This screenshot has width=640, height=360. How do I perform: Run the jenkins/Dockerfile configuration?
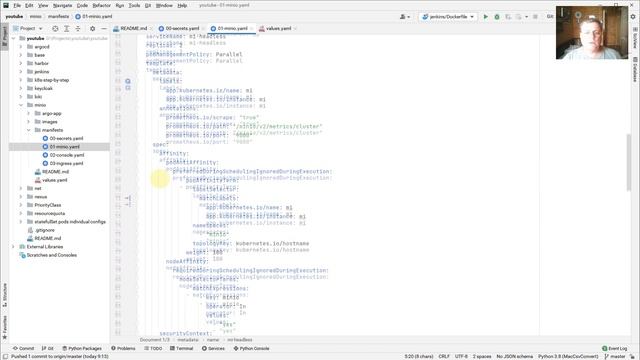[x=485, y=17]
